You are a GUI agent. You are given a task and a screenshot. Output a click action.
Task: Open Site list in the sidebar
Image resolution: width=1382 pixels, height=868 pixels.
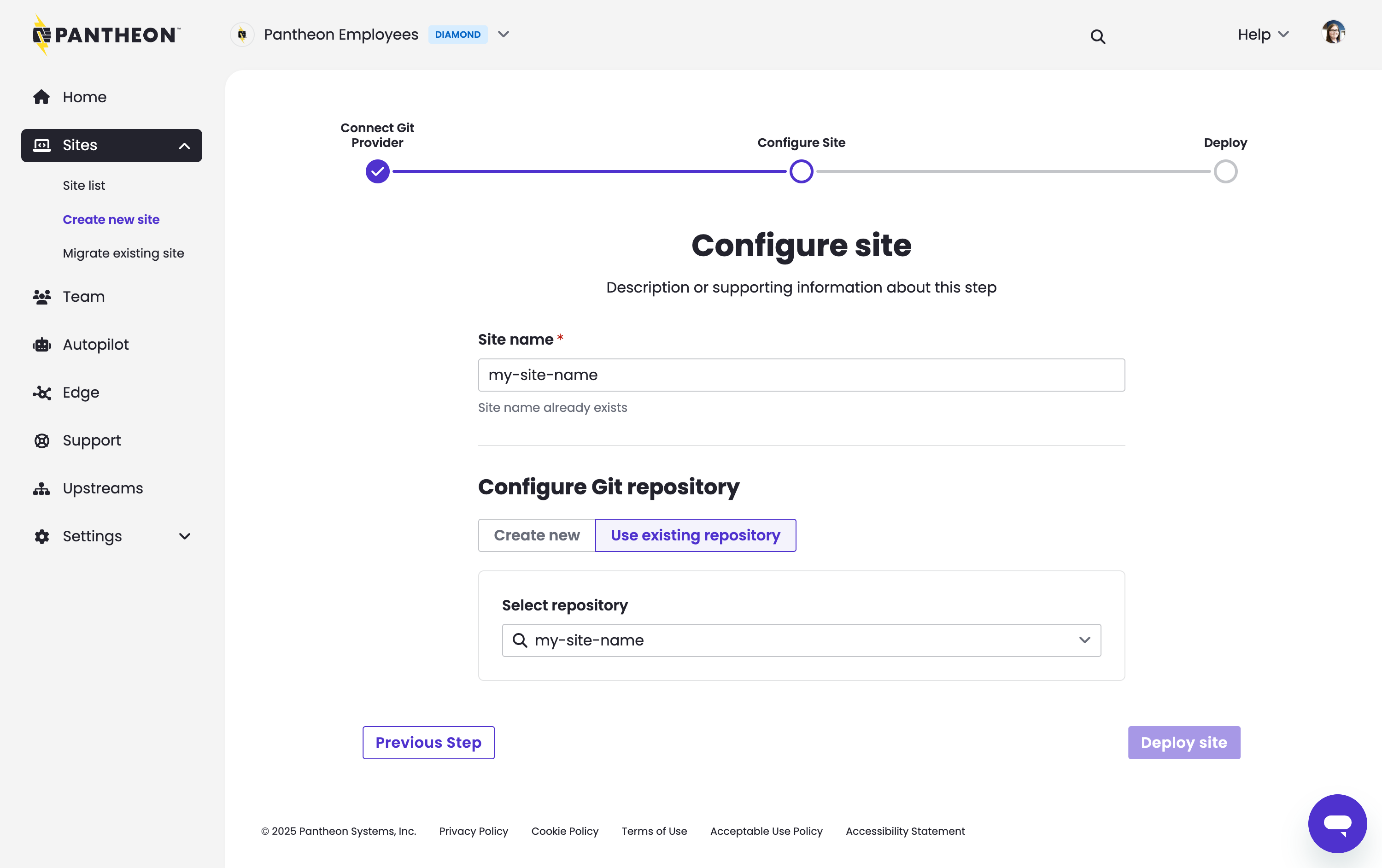pos(84,185)
